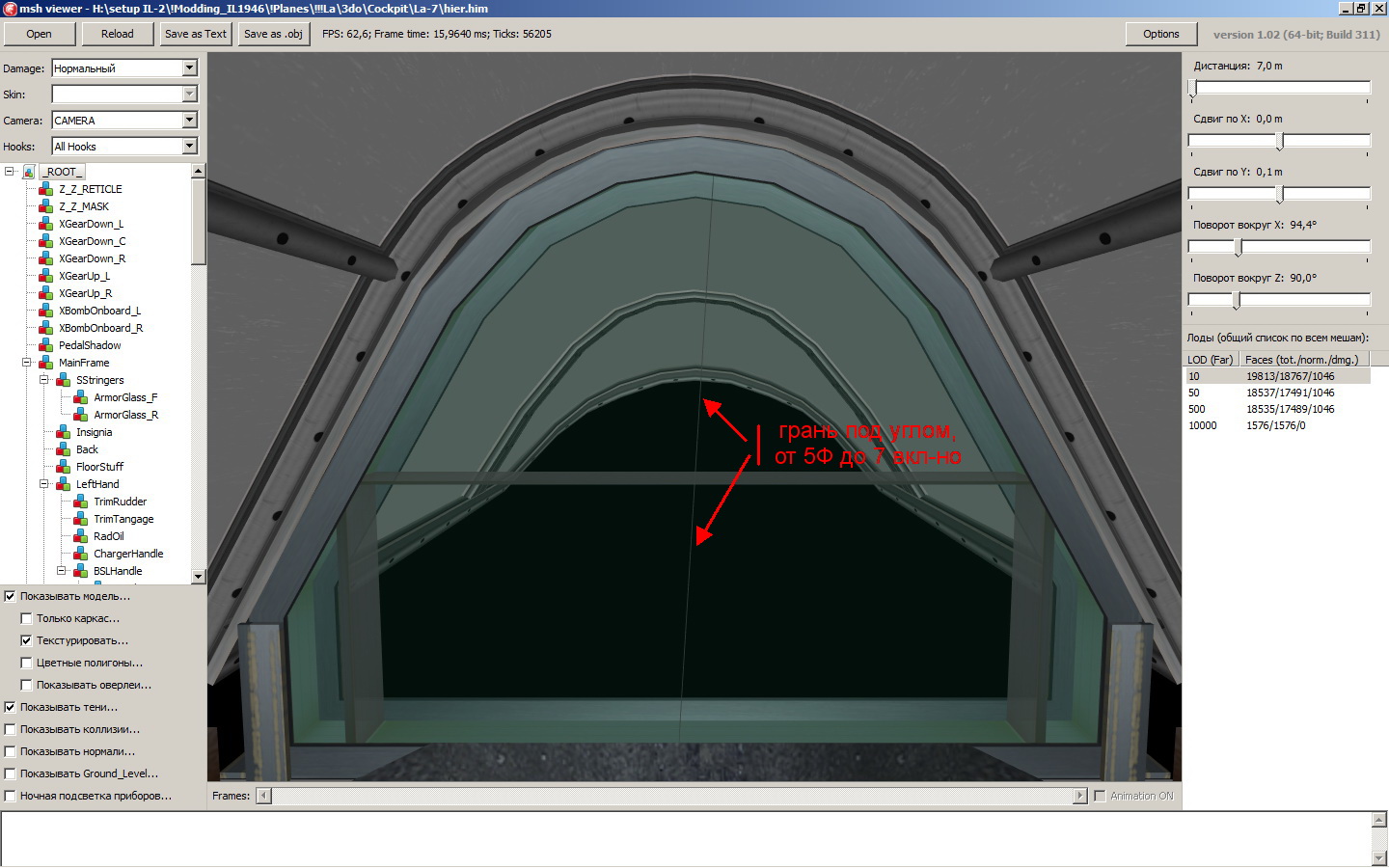Click the XBombOnboard_L mesh node icon
1389x868 pixels.
point(45,311)
